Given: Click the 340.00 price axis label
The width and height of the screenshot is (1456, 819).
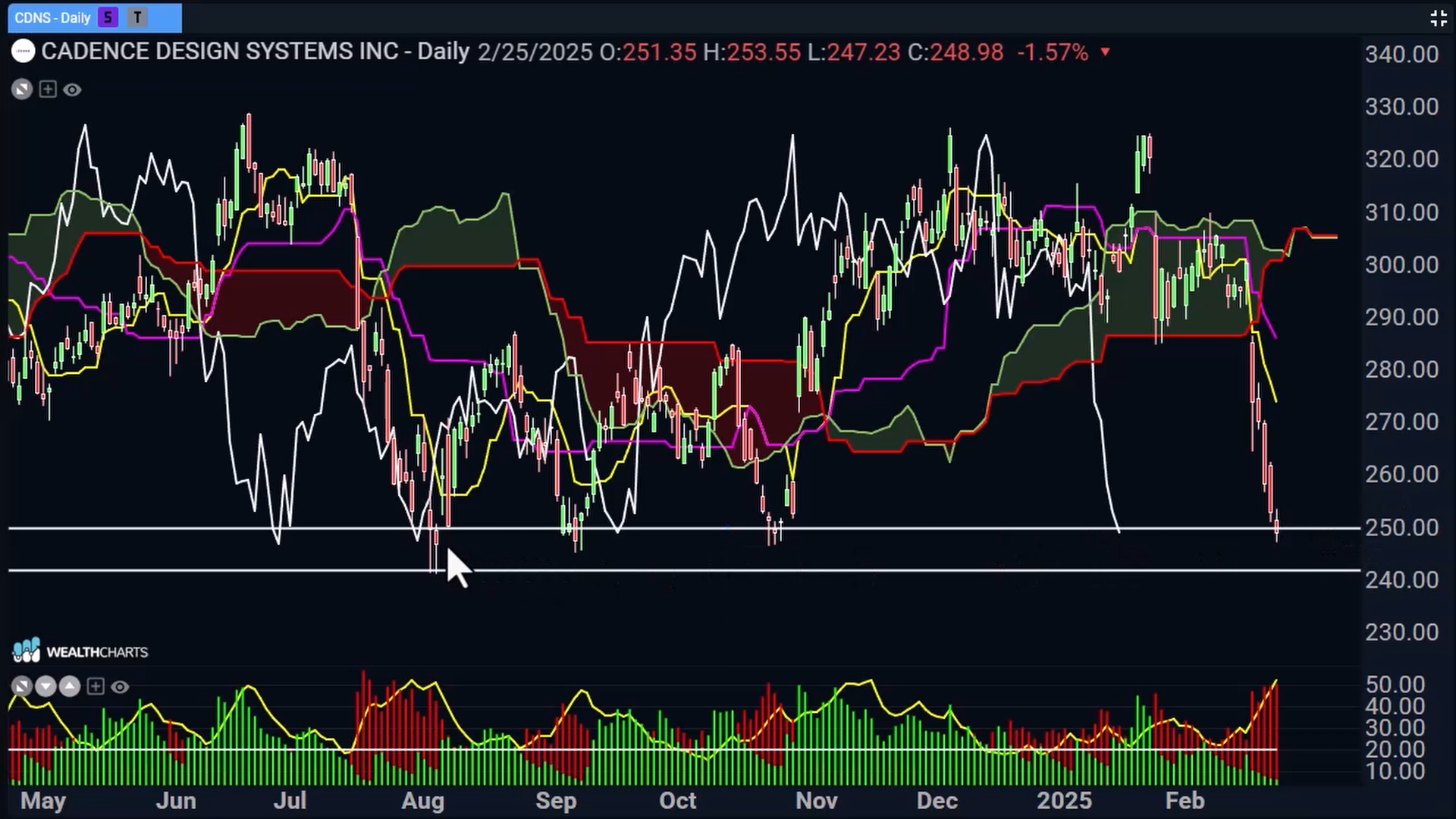Looking at the screenshot, I should pos(1401,55).
